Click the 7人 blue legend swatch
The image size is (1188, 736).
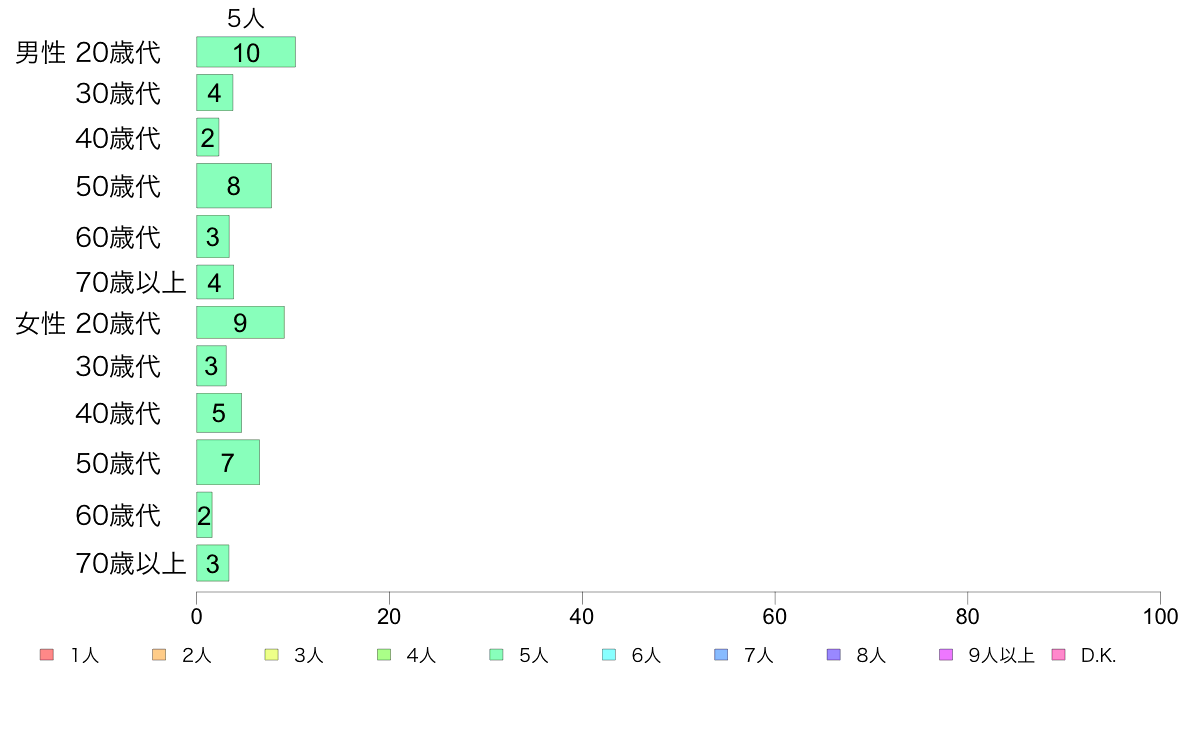click(x=721, y=655)
